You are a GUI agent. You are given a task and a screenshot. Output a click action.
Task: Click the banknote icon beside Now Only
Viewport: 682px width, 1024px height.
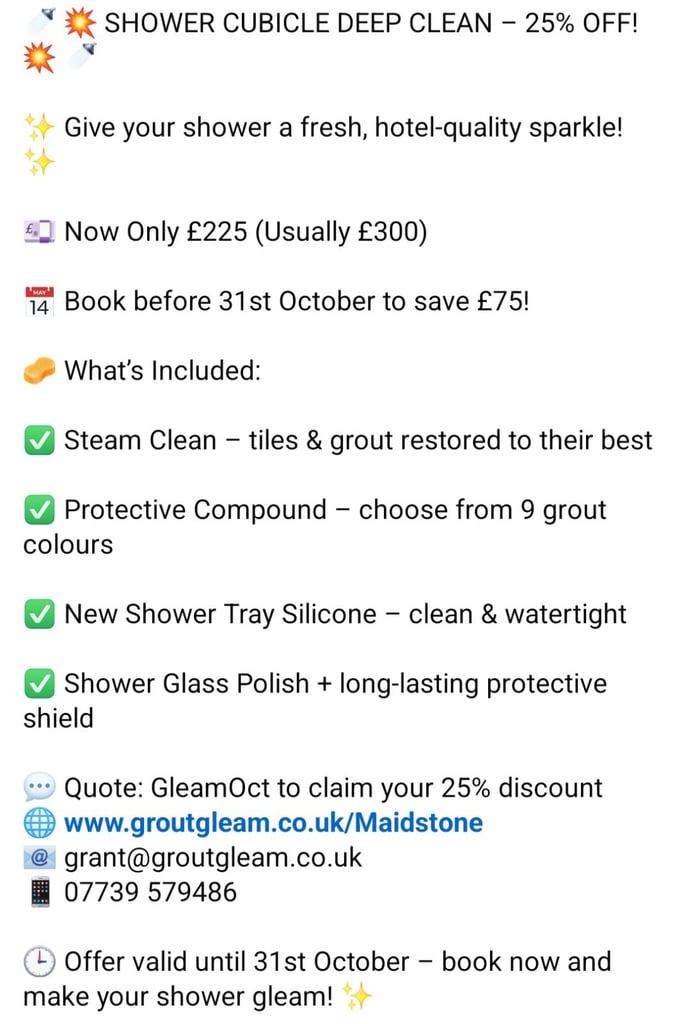click(x=40, y=232)
